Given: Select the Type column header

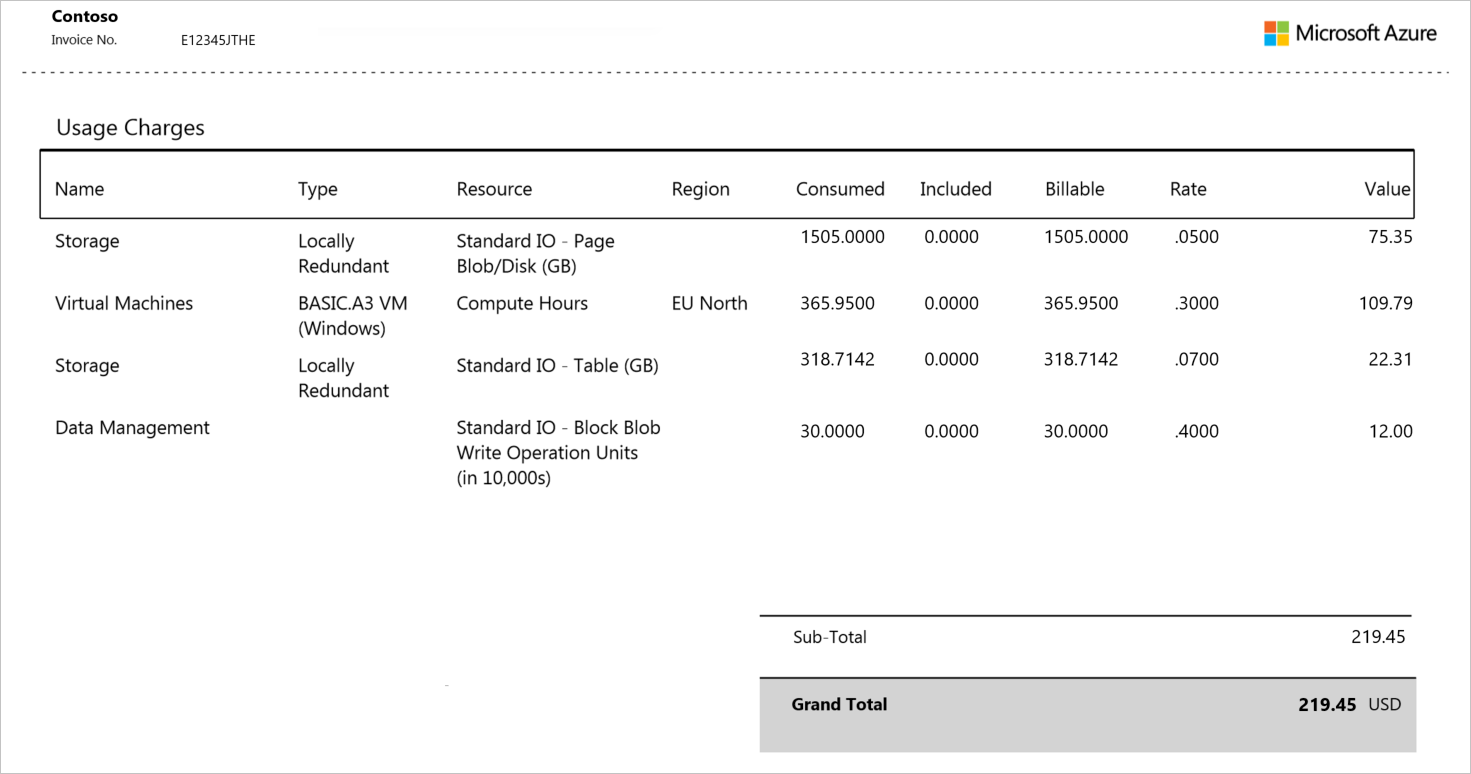Looking at the screenshot, I should click(316, 188).
